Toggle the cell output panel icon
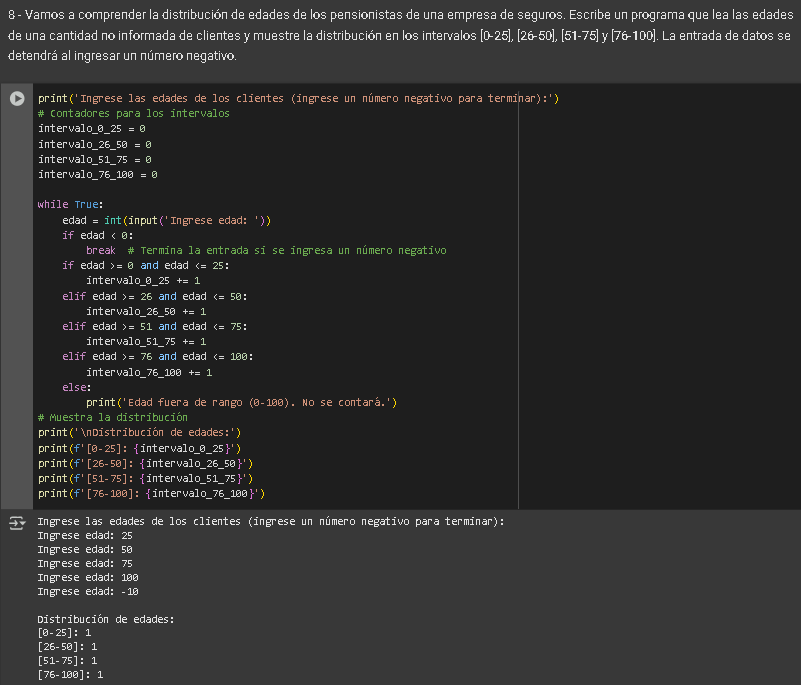Image resolution: width=801 pixels, height=685 pixels. point(17,523)
